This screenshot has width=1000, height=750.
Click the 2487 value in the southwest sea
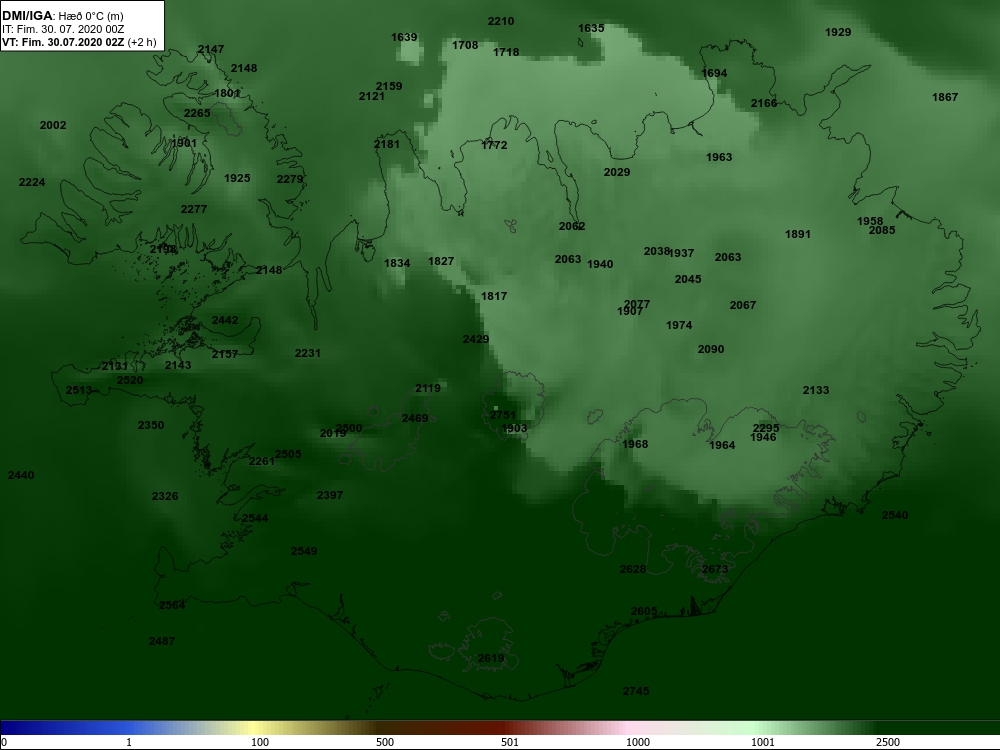click(161, 641)
